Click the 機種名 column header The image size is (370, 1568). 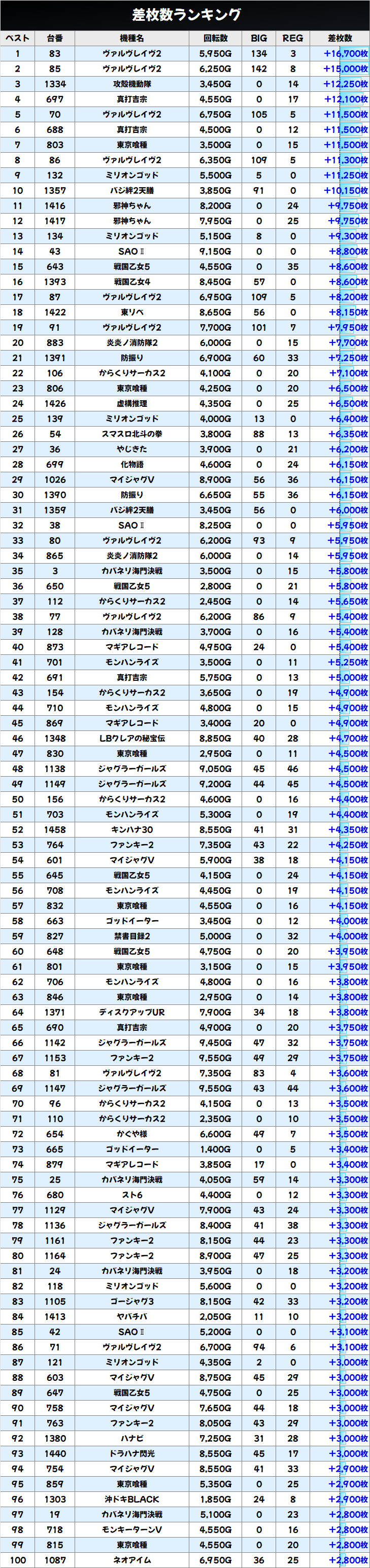[x=132, y=39]
